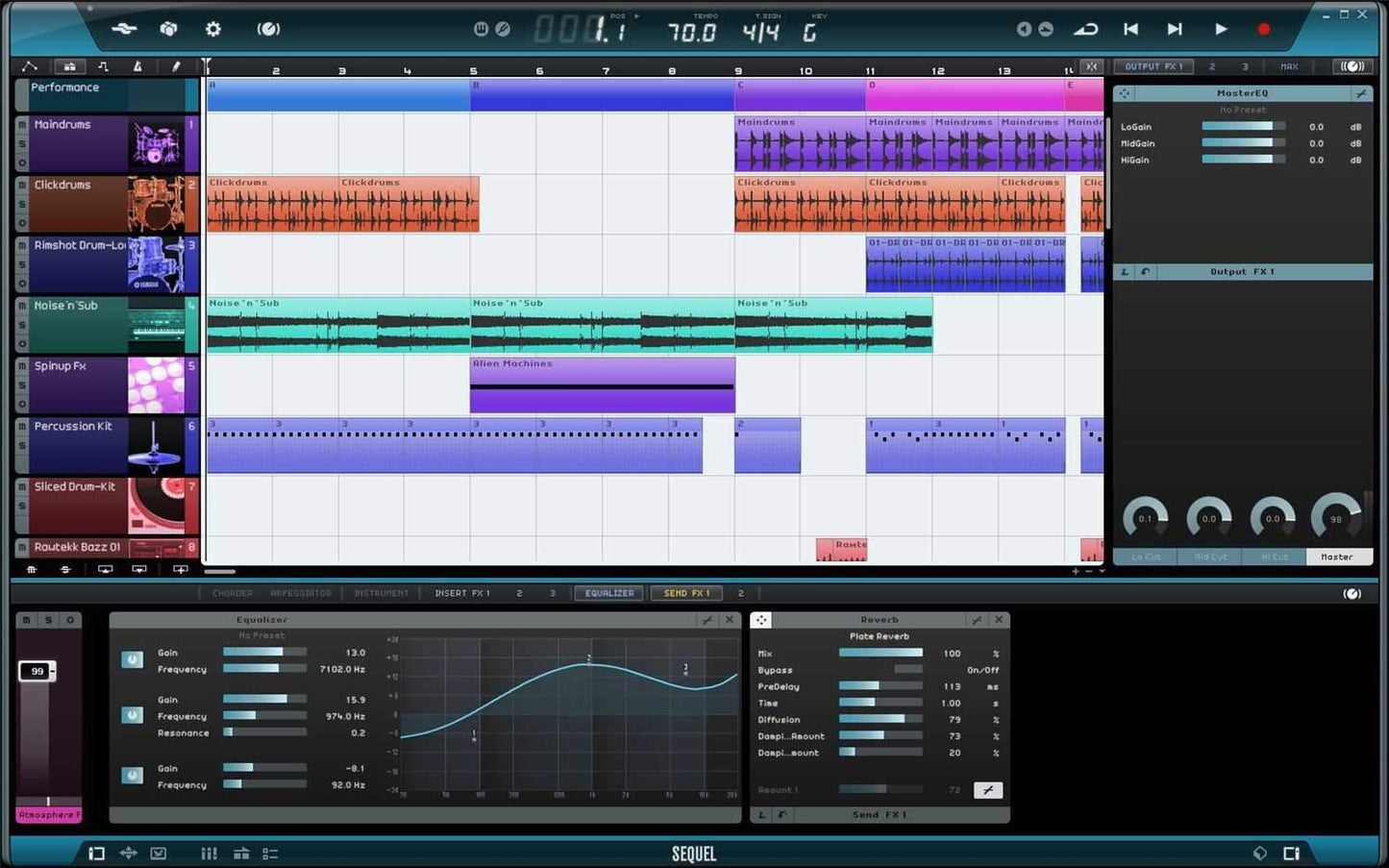Click the 4/4 time signature field
Screen dimensions: 1389x868
tap(760, 33)
